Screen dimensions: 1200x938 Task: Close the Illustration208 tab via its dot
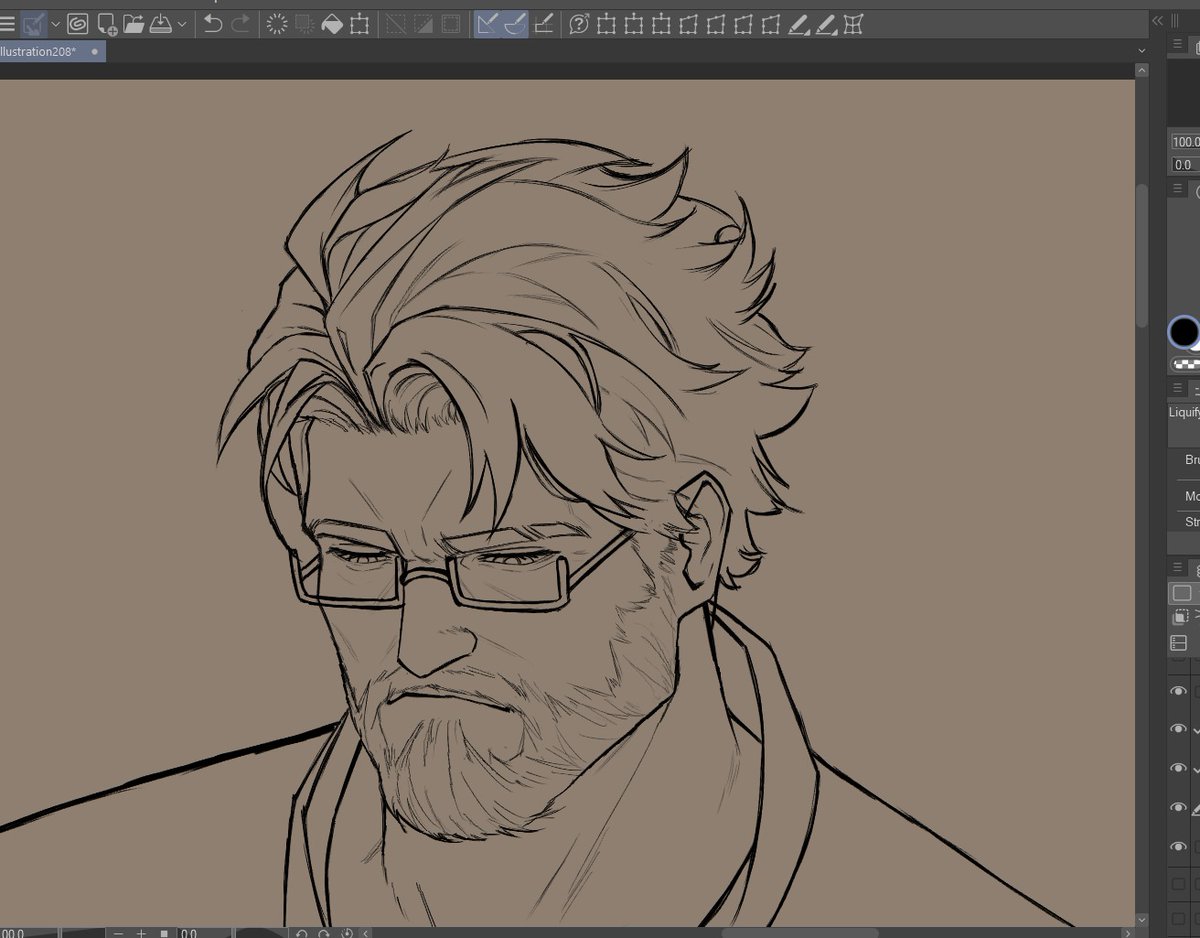(94, 51)
